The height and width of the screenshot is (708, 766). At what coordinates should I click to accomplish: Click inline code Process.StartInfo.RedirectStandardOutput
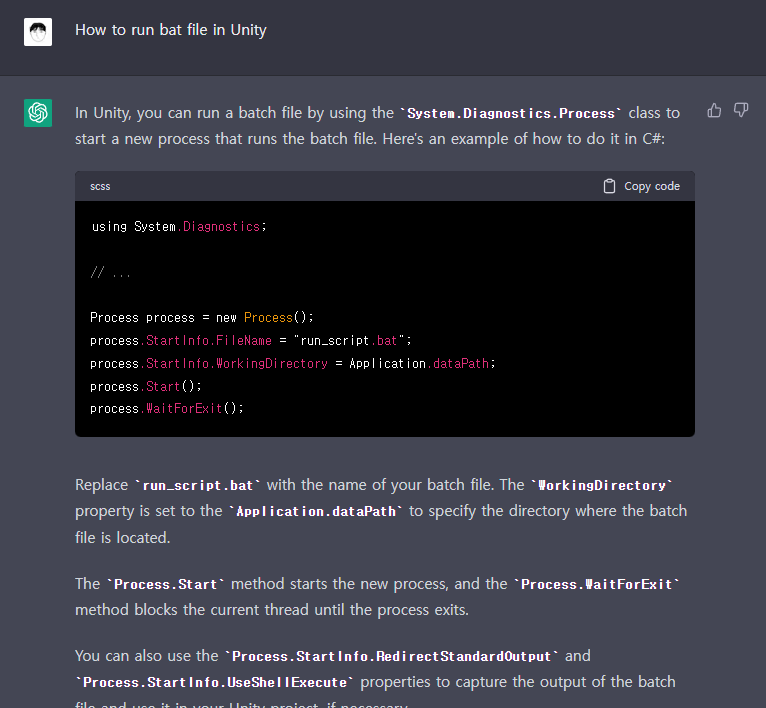[391, 656]
